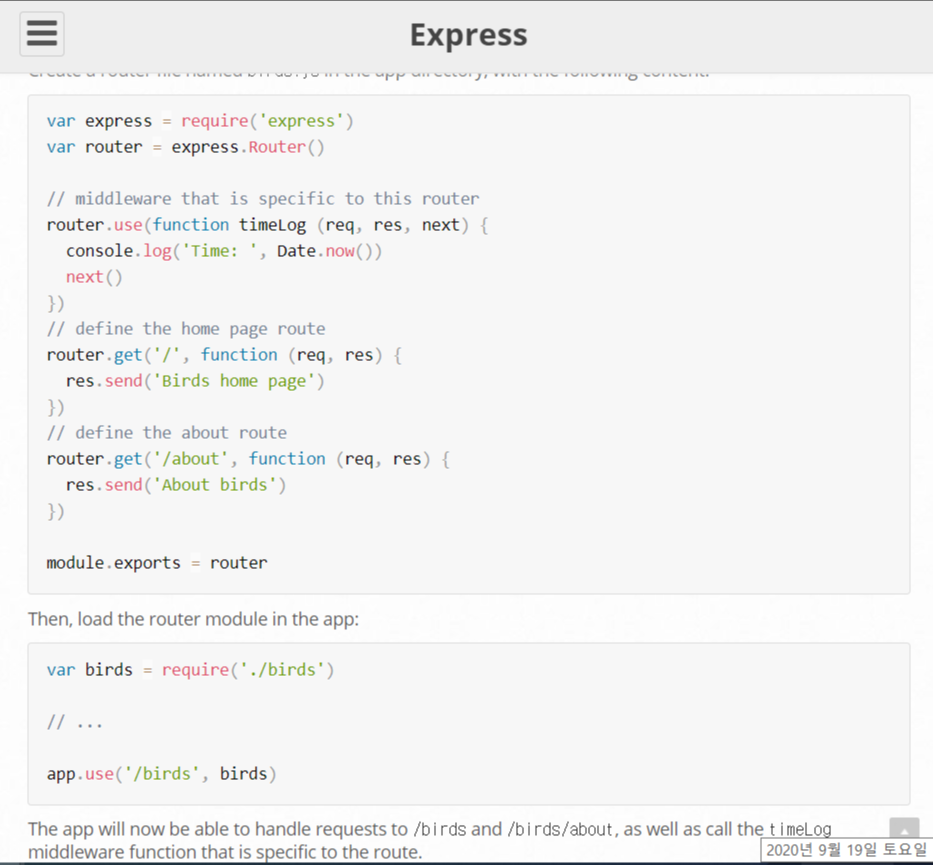
Task: Click the line "res.send('About birds')"
Action: coord(176,485)
